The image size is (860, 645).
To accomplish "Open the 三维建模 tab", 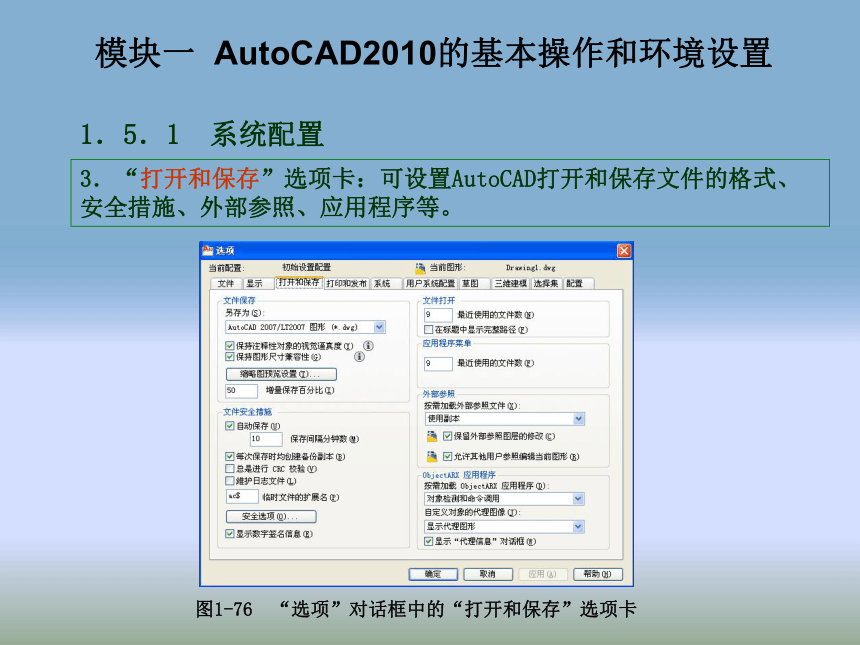I will (x=511, y=284).
